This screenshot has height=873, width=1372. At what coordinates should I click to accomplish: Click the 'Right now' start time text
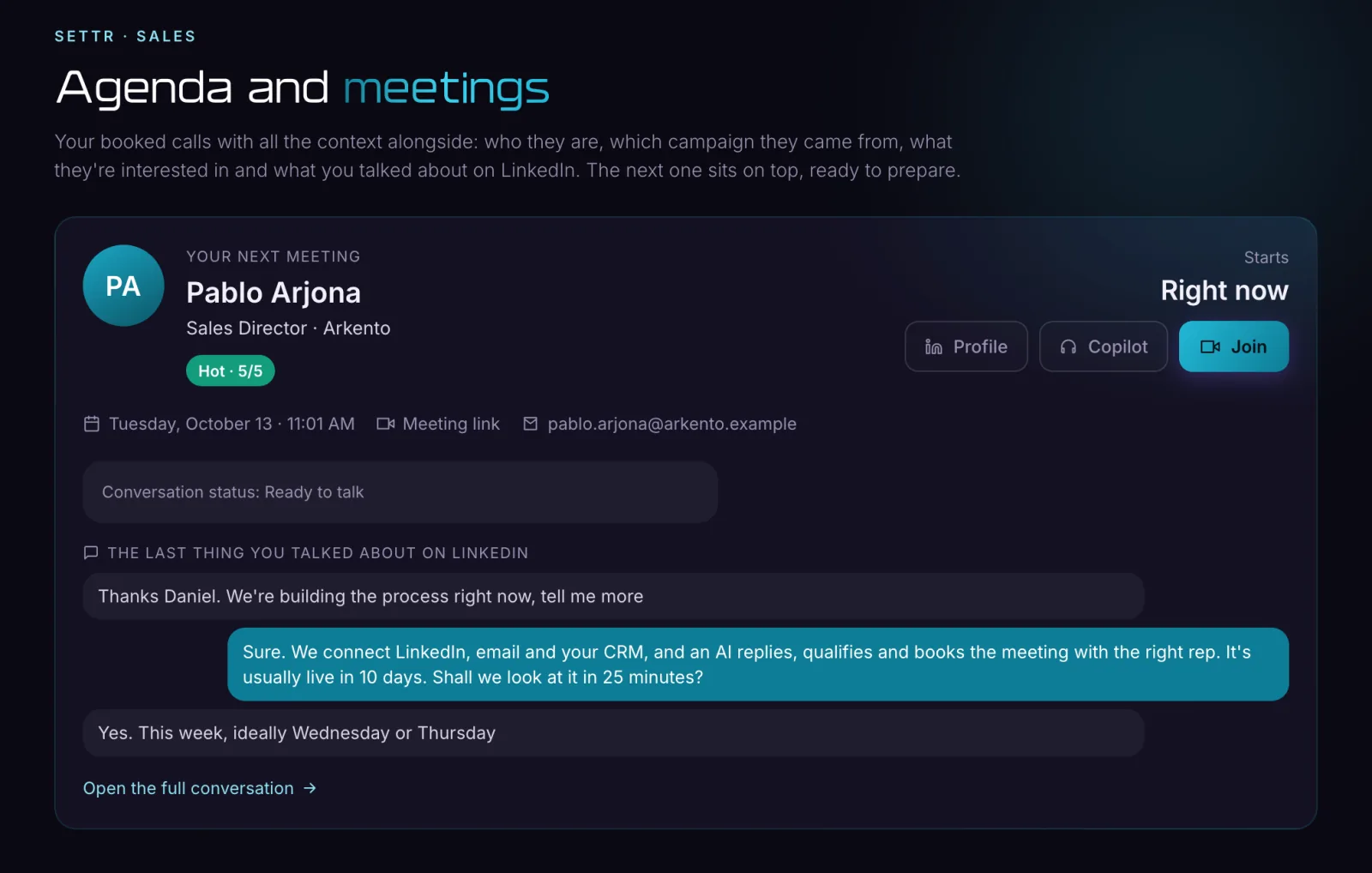(x=1225, y=291)
